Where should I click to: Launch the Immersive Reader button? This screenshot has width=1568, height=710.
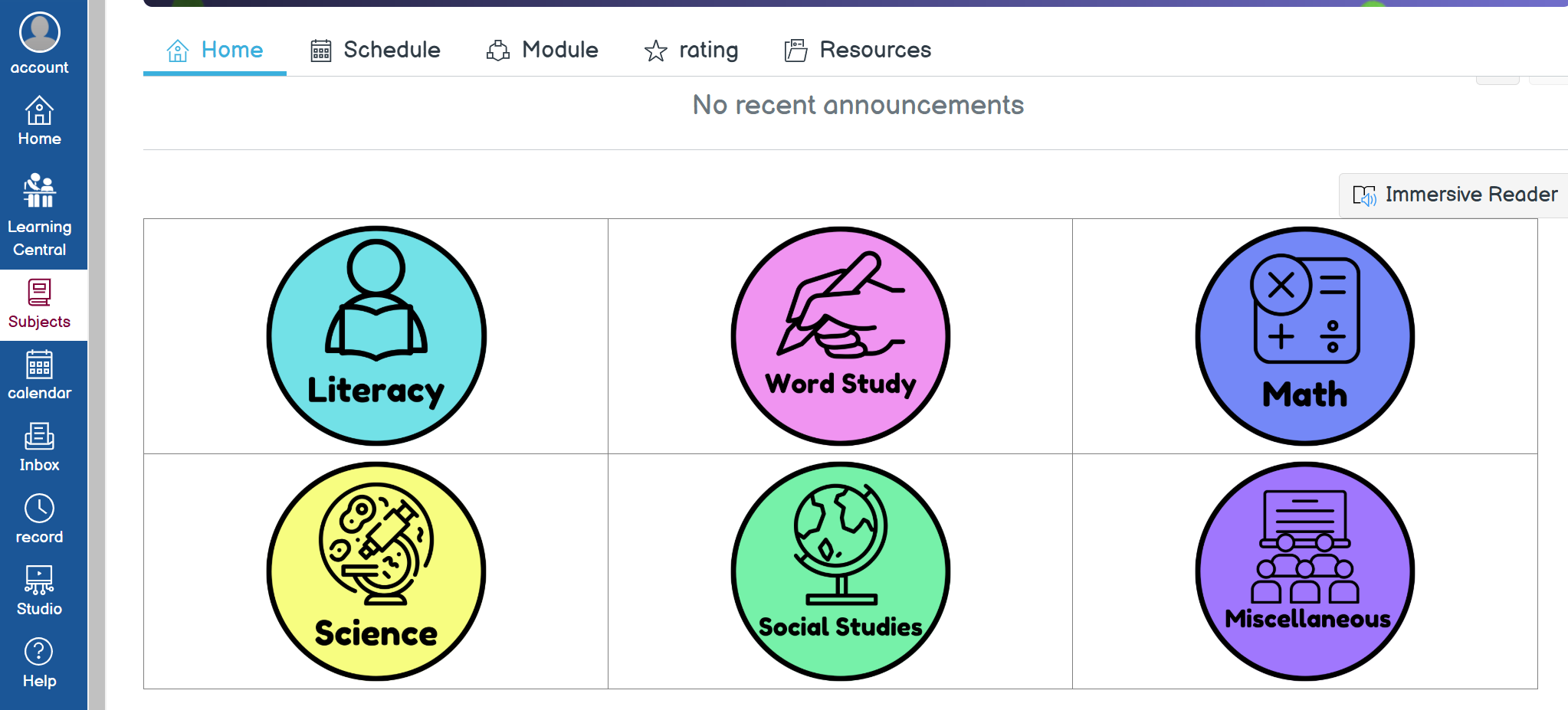(1455, 195)
